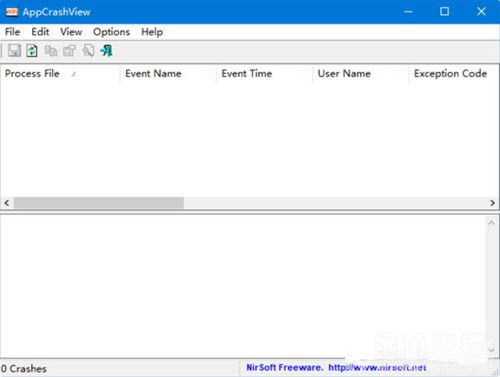Sort by Event Name column header
The image size is (500, 377).
(x=168, y=73)
